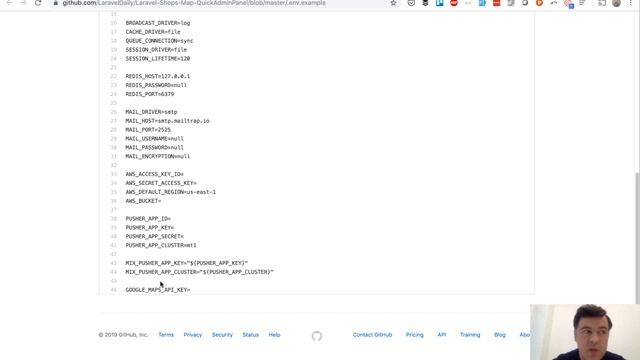The width and height of the screenshot is (640, 360).
Task: Click the GitHub Octocat footer logo
Action: point(317,336)
